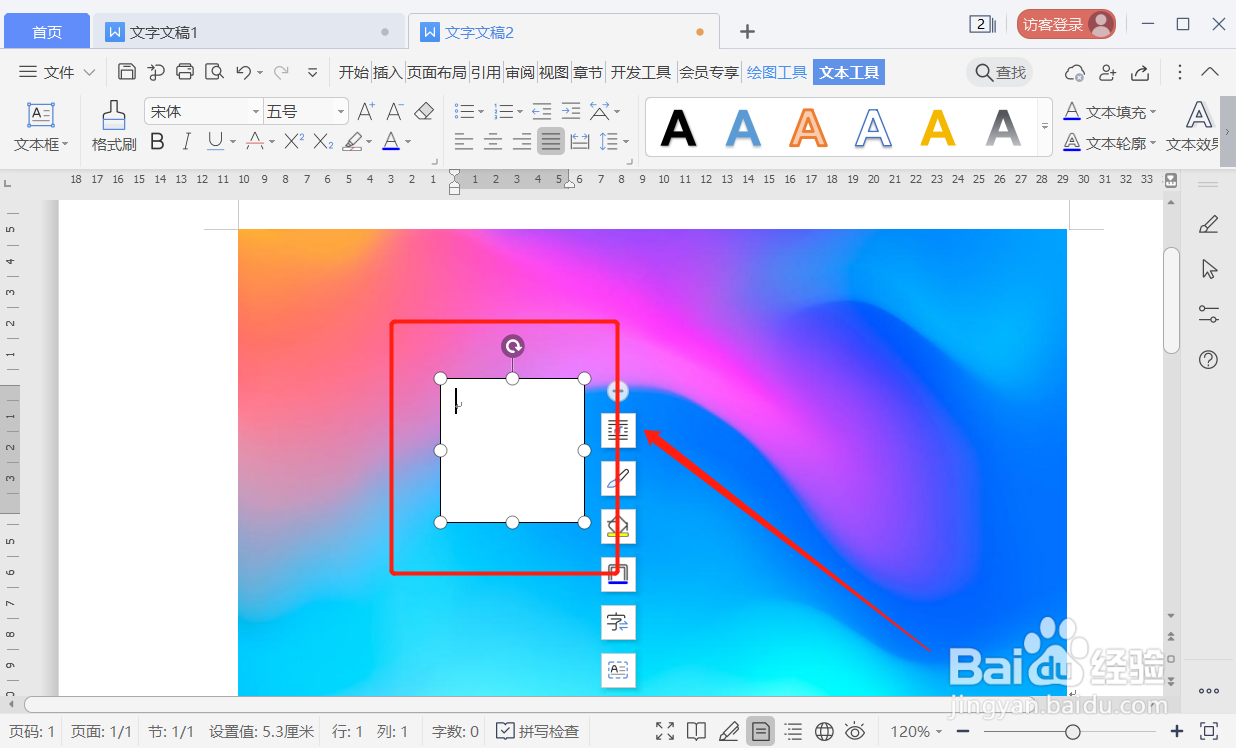
Task: Enable eye protection mode in status bar
Action: click(855, 731)
